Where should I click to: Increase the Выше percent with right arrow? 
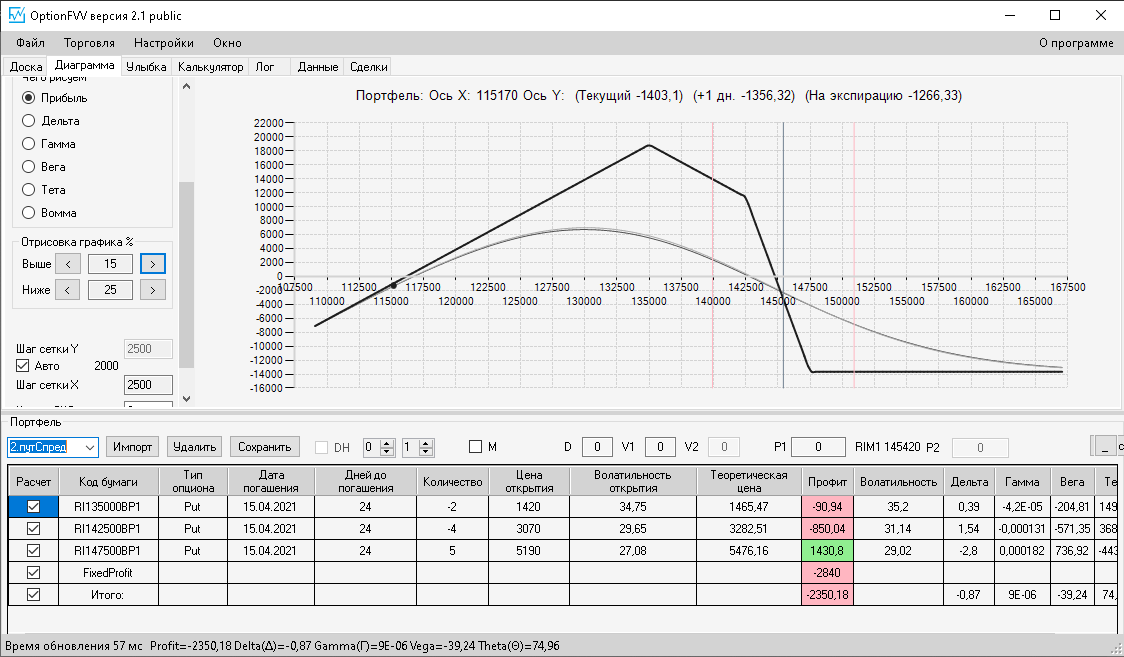(x=153, y=264)
